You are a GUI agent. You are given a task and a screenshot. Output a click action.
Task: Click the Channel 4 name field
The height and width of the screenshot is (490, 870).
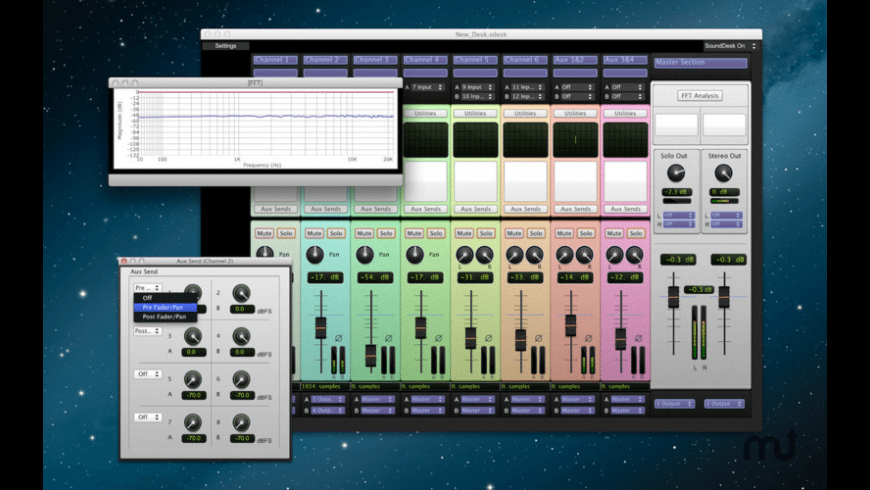pyautogui.click(x=425, y=60)
